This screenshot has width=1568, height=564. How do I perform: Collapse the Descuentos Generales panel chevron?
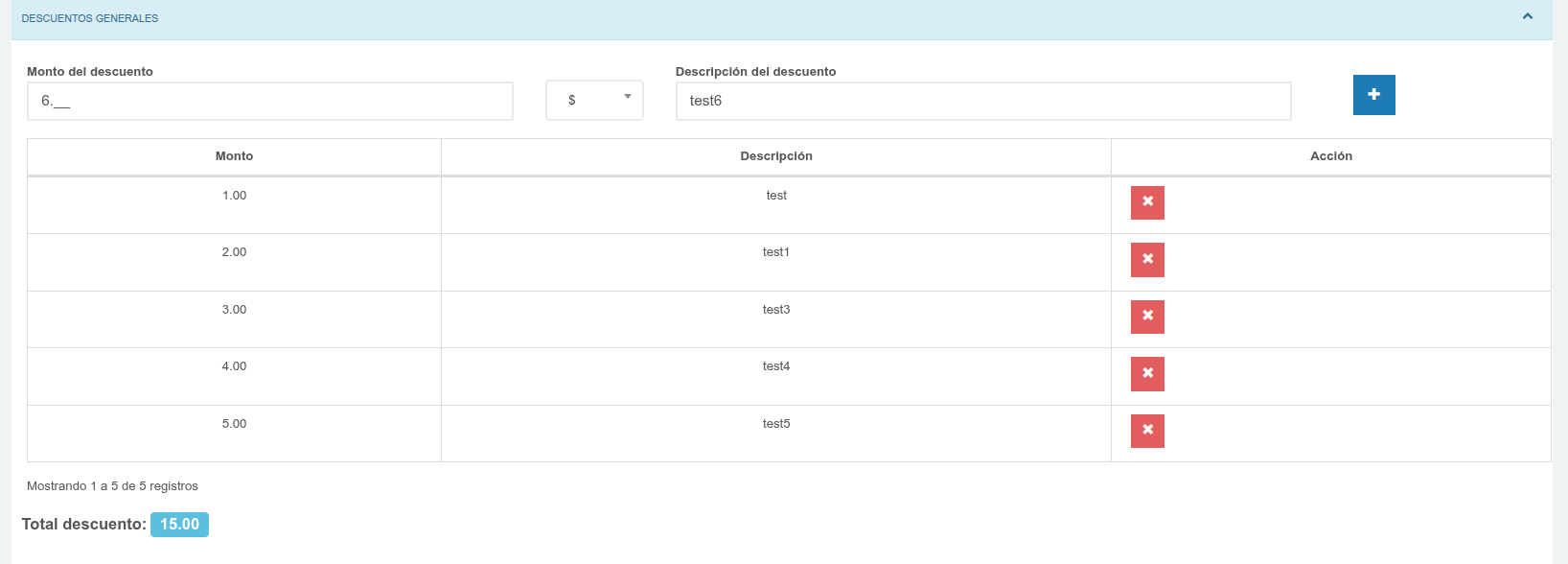(x=1528, y=16)
